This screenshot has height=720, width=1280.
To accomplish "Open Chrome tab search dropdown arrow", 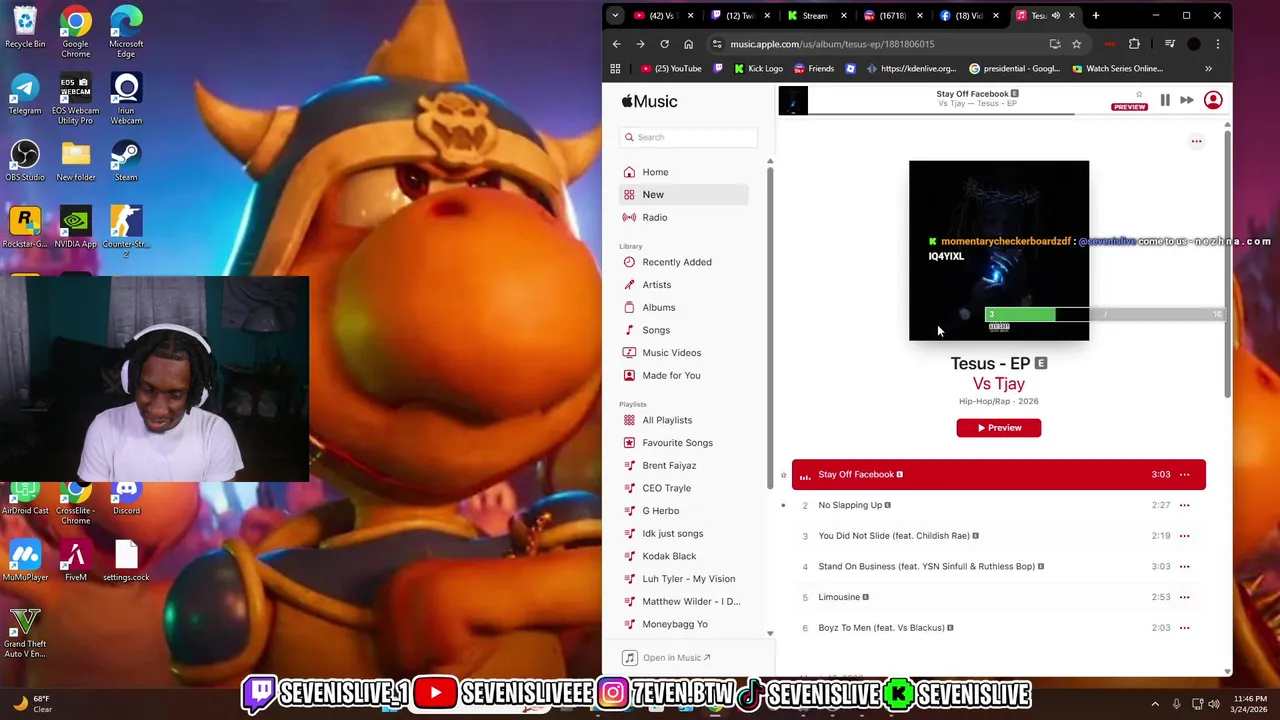I will [x=615, y=16].
